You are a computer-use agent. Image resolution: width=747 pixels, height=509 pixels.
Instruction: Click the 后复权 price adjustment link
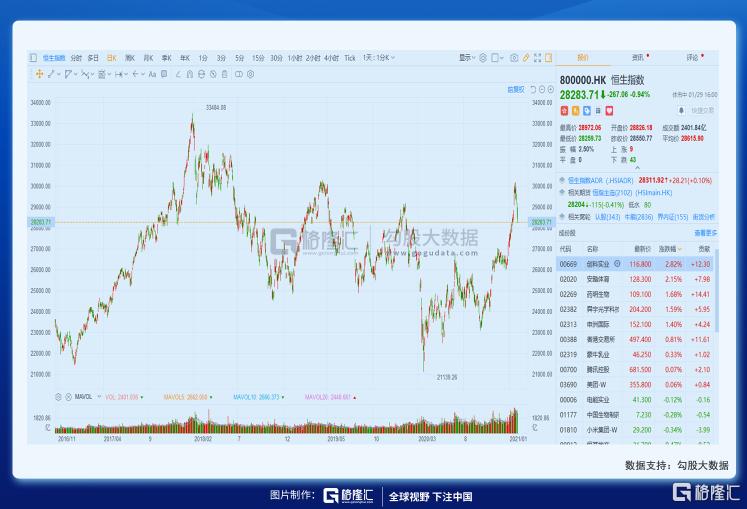coord(515,89)
